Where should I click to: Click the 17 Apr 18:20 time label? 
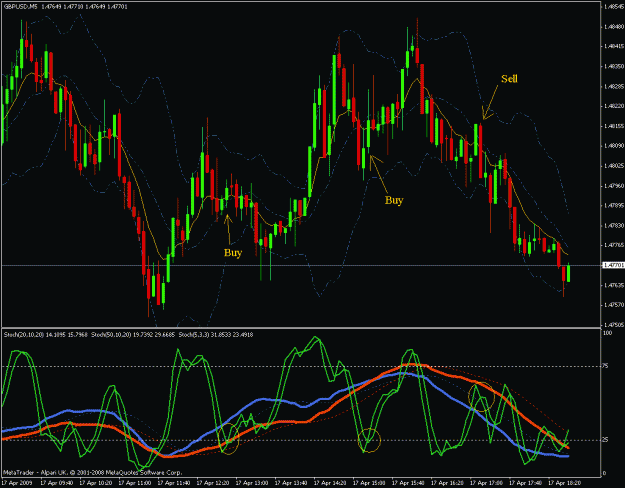[564, 483]
